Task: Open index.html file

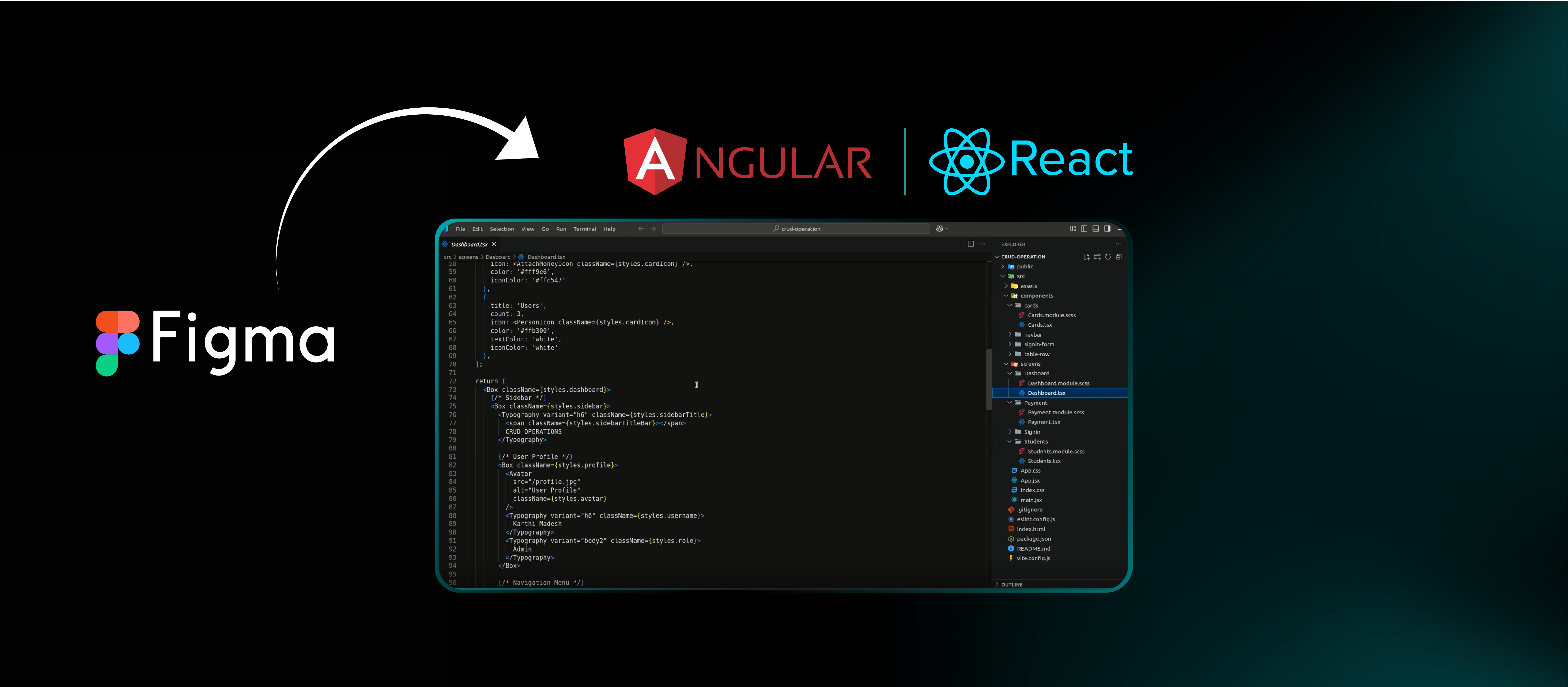Action: 1060,530
